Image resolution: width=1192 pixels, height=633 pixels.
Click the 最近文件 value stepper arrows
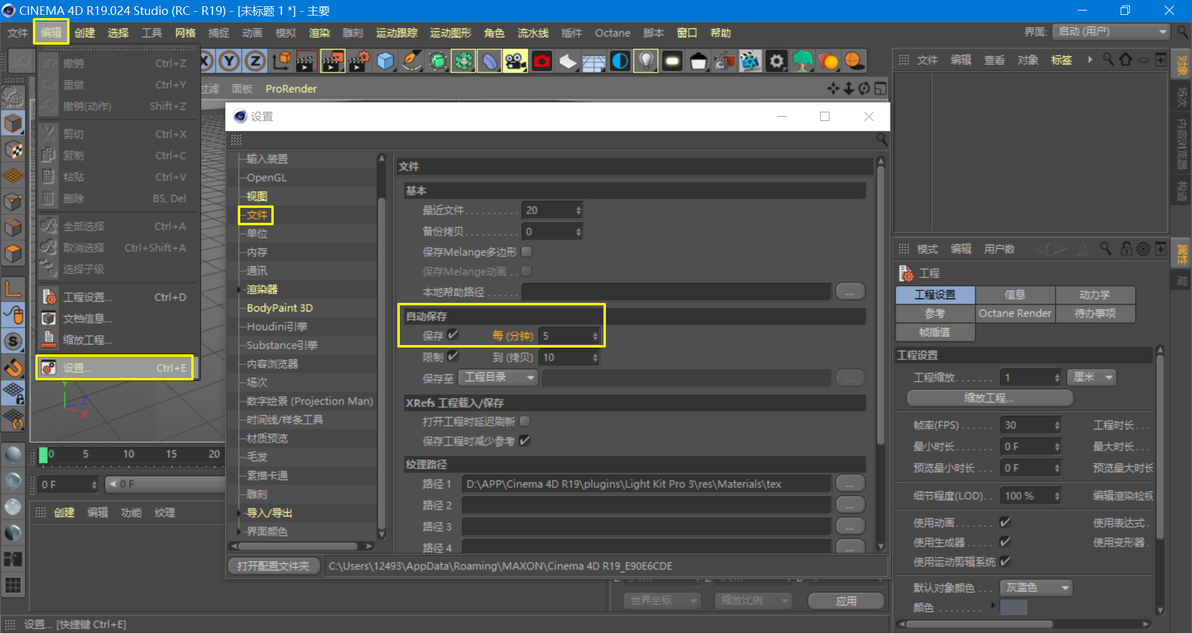(579, 210)
